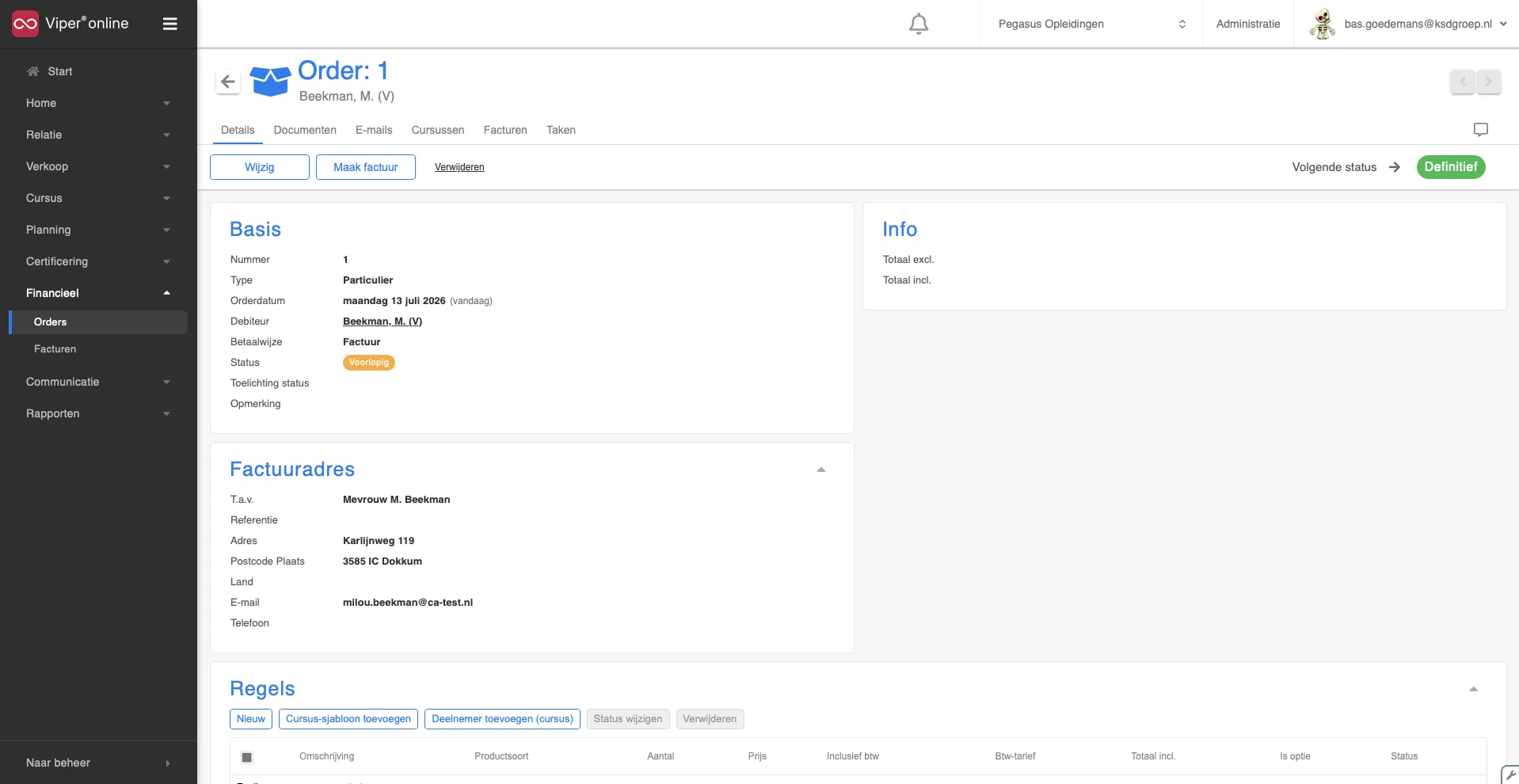
Task: Open the wrench tool icon at bottom right
Action: 1510,775
